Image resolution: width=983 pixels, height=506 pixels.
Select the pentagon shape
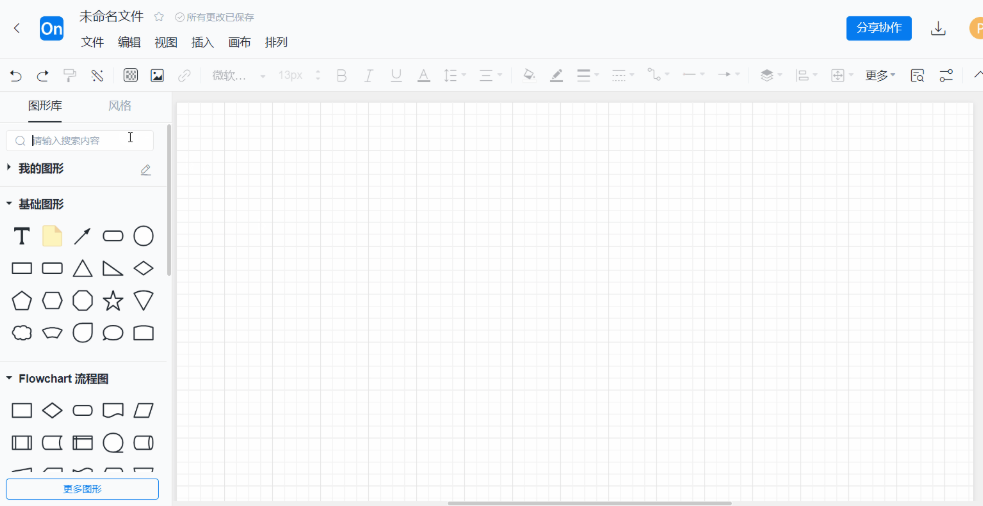[22, 300]
